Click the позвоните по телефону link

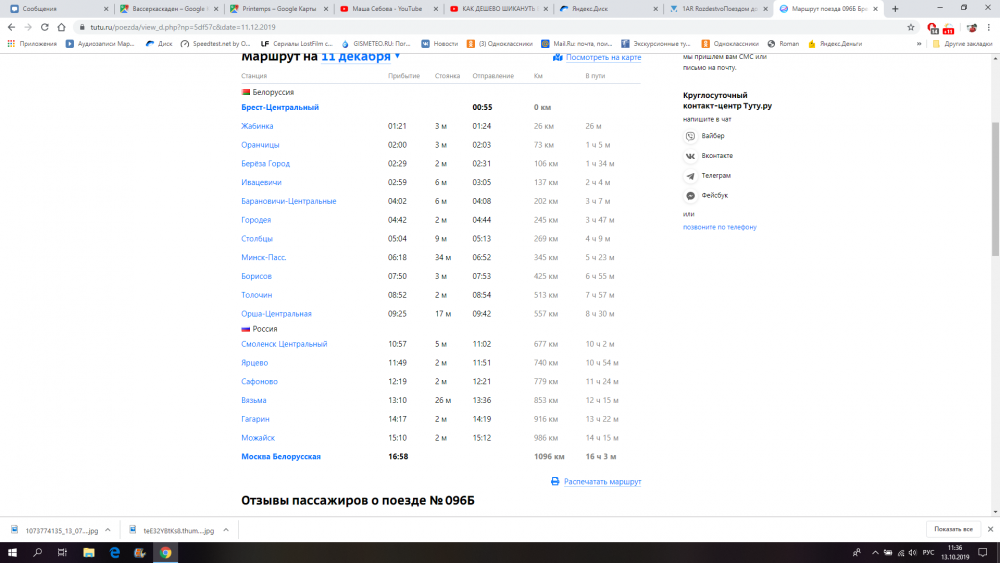coord(719,227)
